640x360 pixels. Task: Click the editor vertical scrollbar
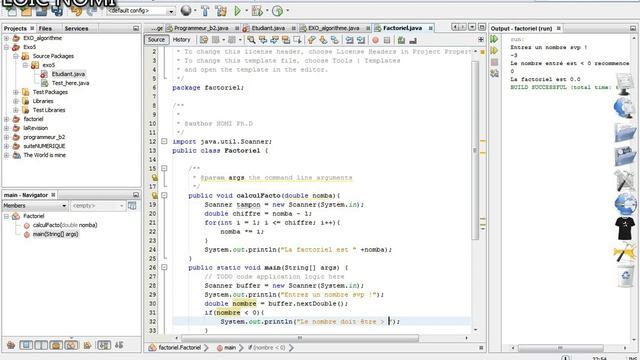tap(475, 151)
